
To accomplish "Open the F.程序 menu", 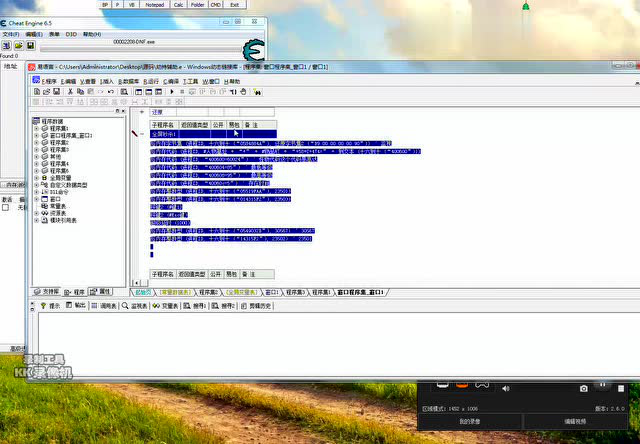I will pos(49,82).
